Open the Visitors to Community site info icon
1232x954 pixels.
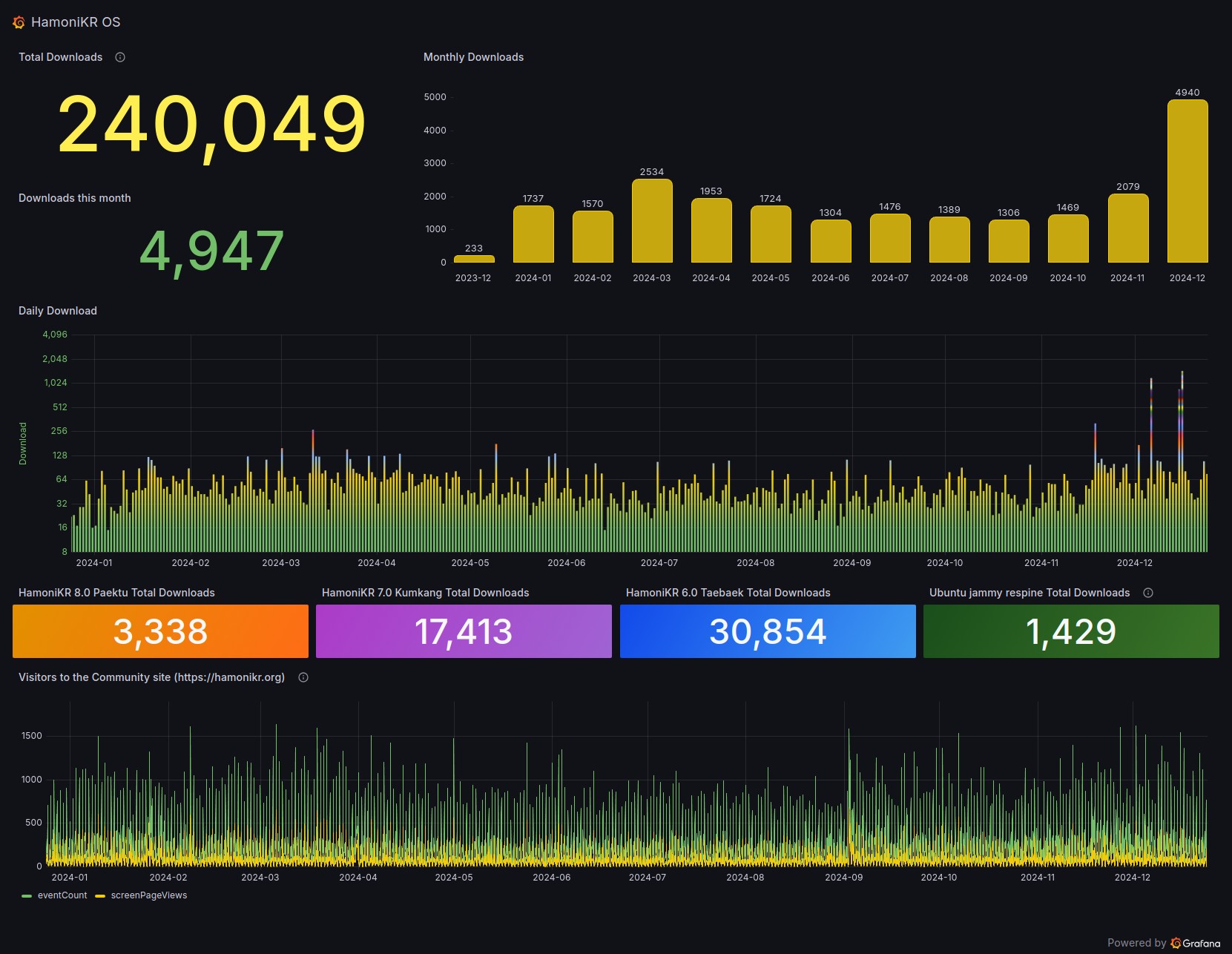(303, 677)
